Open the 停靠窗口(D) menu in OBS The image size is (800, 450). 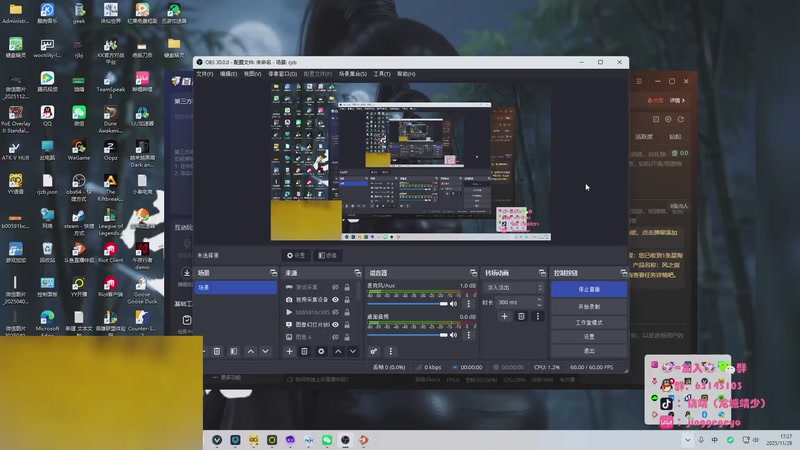282,74
